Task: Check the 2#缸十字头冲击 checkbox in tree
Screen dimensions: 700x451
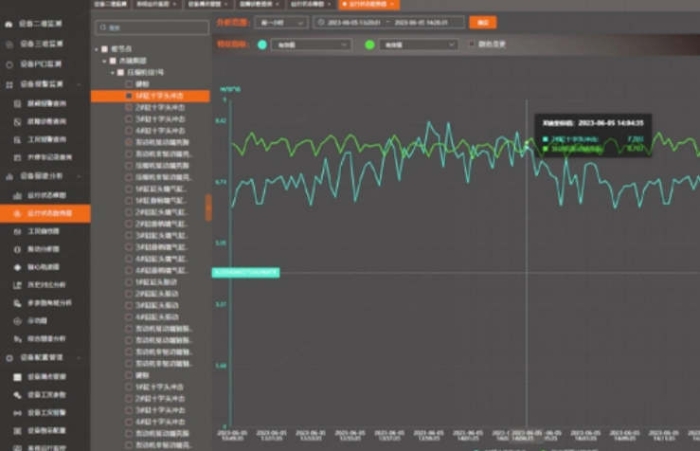Action: tap(129, 107)
